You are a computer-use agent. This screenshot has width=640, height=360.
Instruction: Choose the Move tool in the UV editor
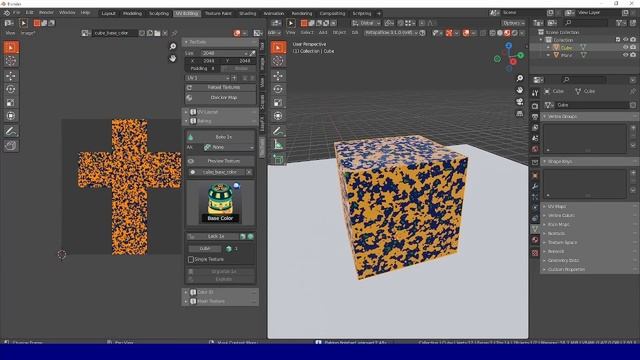click(11, 76)
